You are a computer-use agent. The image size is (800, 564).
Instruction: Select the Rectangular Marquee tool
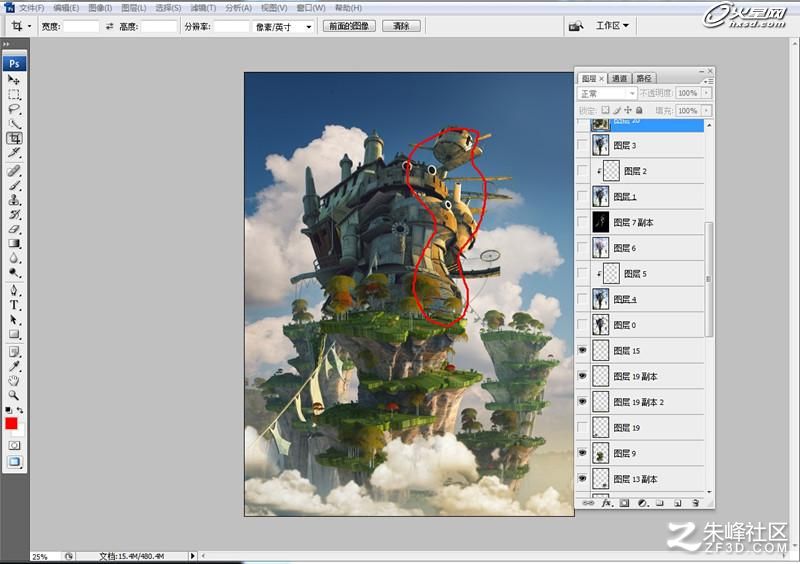click(14, 94)
